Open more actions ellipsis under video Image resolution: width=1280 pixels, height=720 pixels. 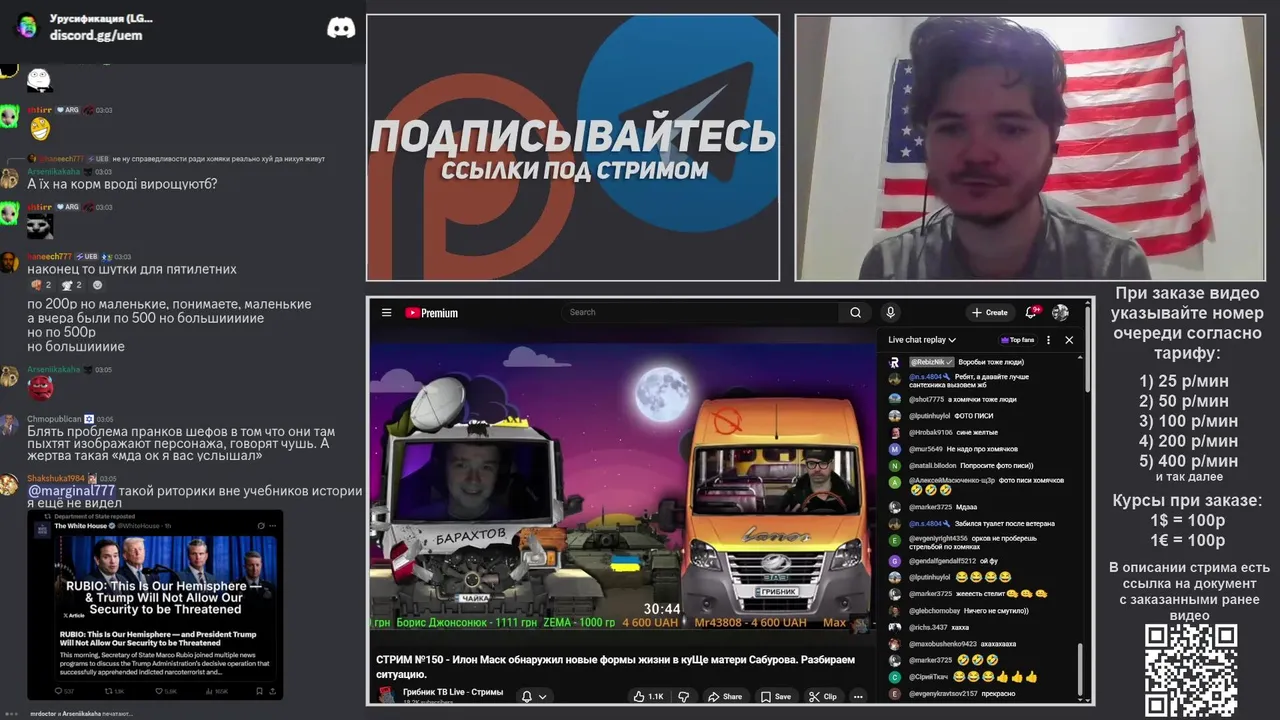click(858, 696)
